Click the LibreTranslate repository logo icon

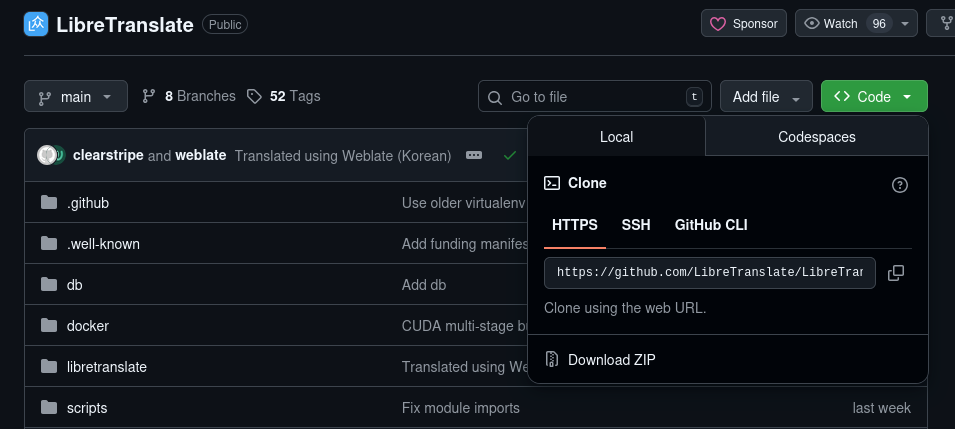[36, 24]
